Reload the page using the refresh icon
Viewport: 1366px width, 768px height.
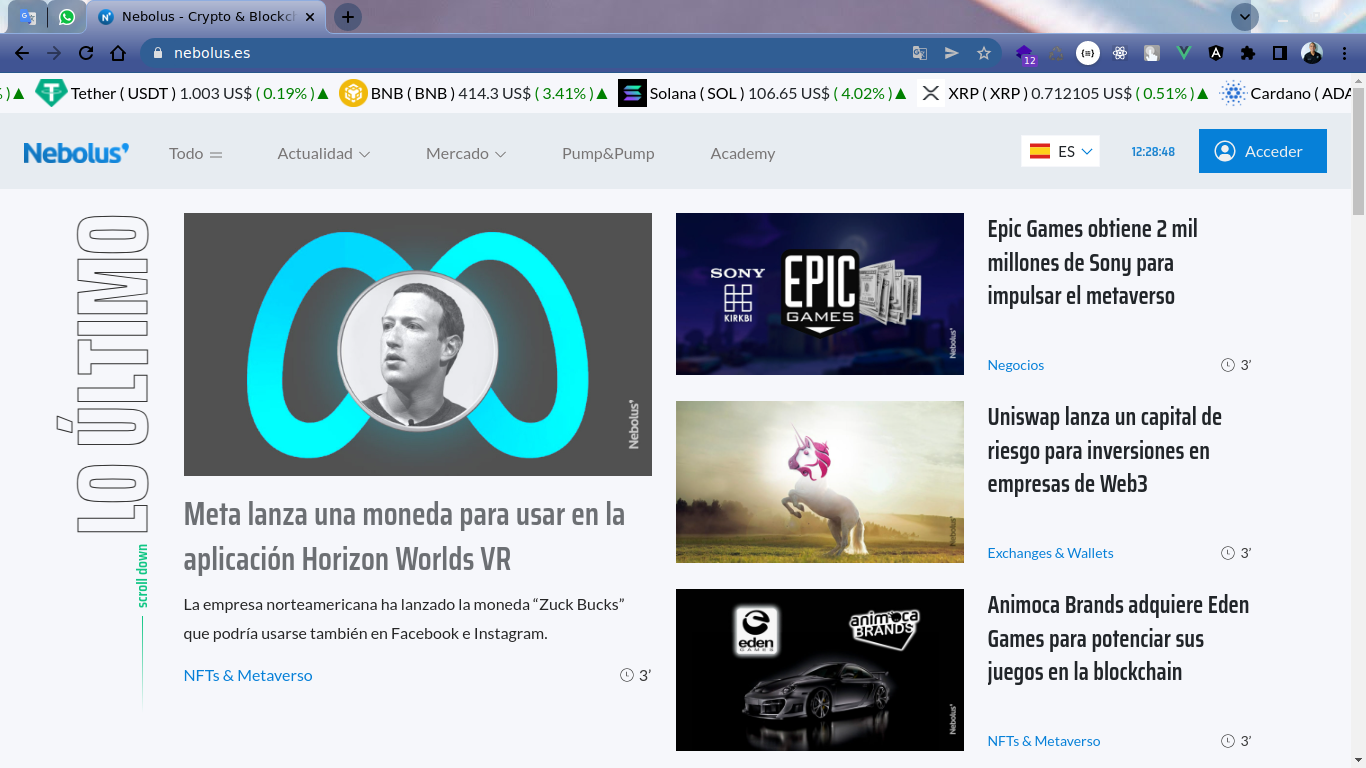click(86, 53)
